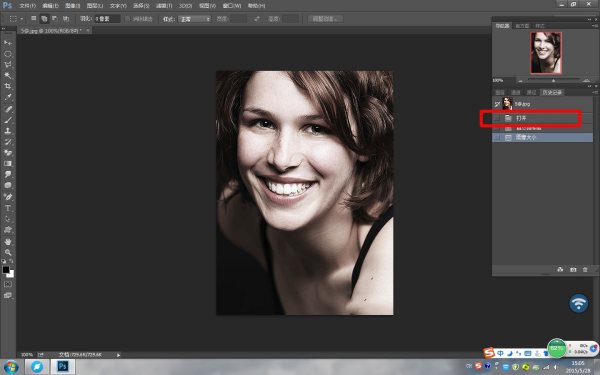Viewport: 600px width, 375px height.
Task: Open the Windows Start menu
Action: click(x=11, y=367)
